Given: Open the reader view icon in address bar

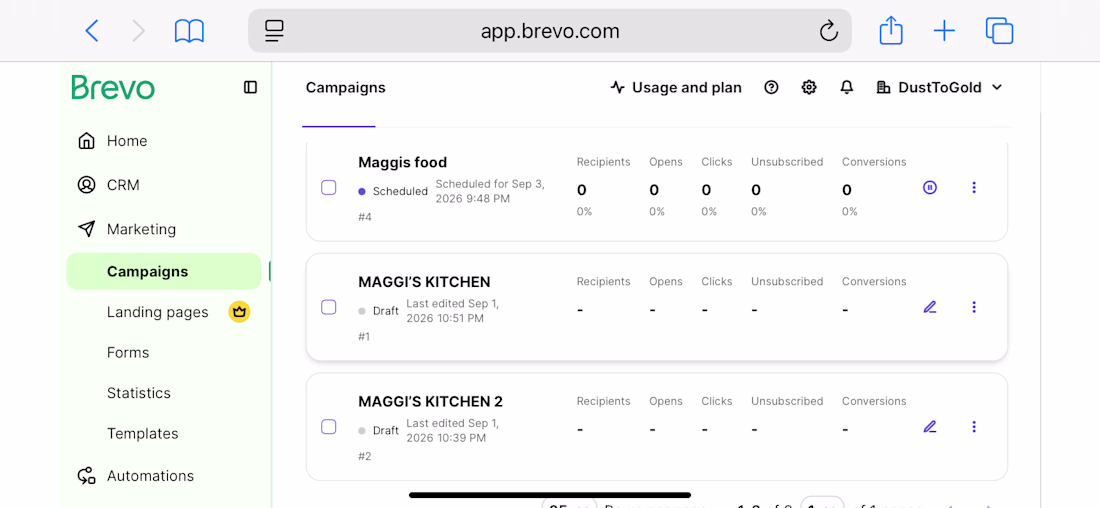Looking at the screenshot, I should pyautogui.click(x=274, y=31).
